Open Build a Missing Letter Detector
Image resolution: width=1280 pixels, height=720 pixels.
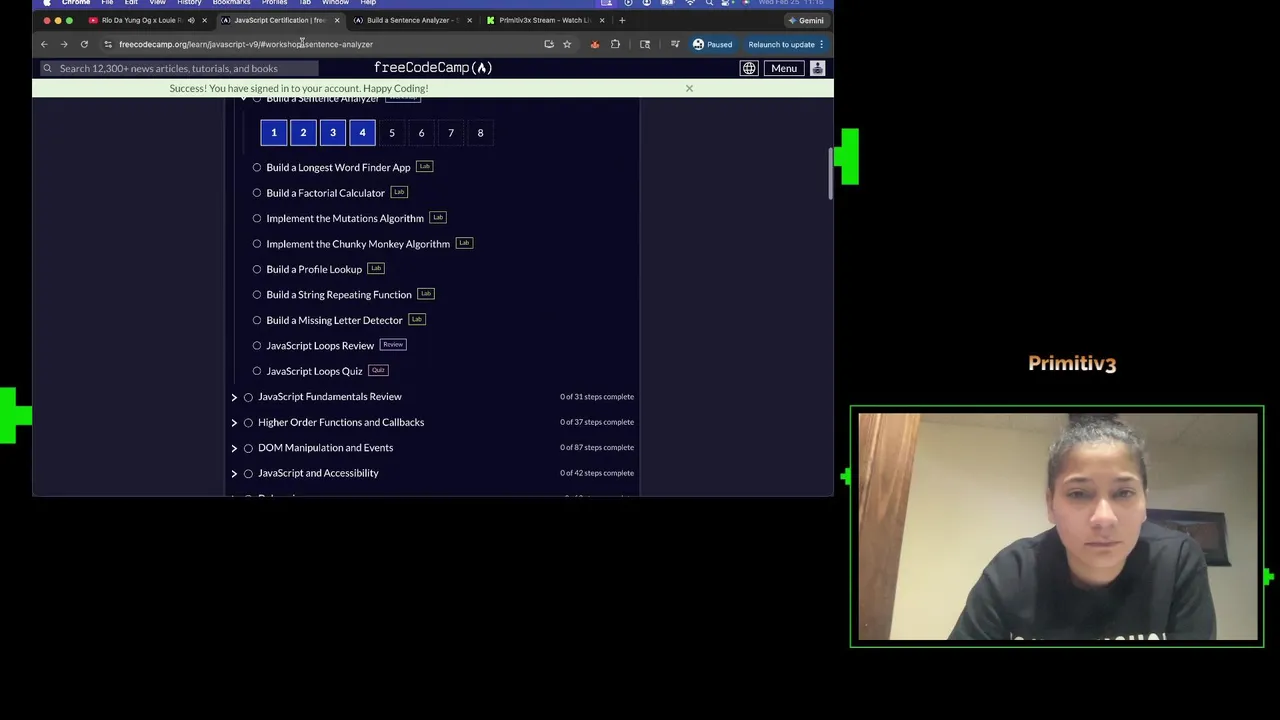point(334,320)
